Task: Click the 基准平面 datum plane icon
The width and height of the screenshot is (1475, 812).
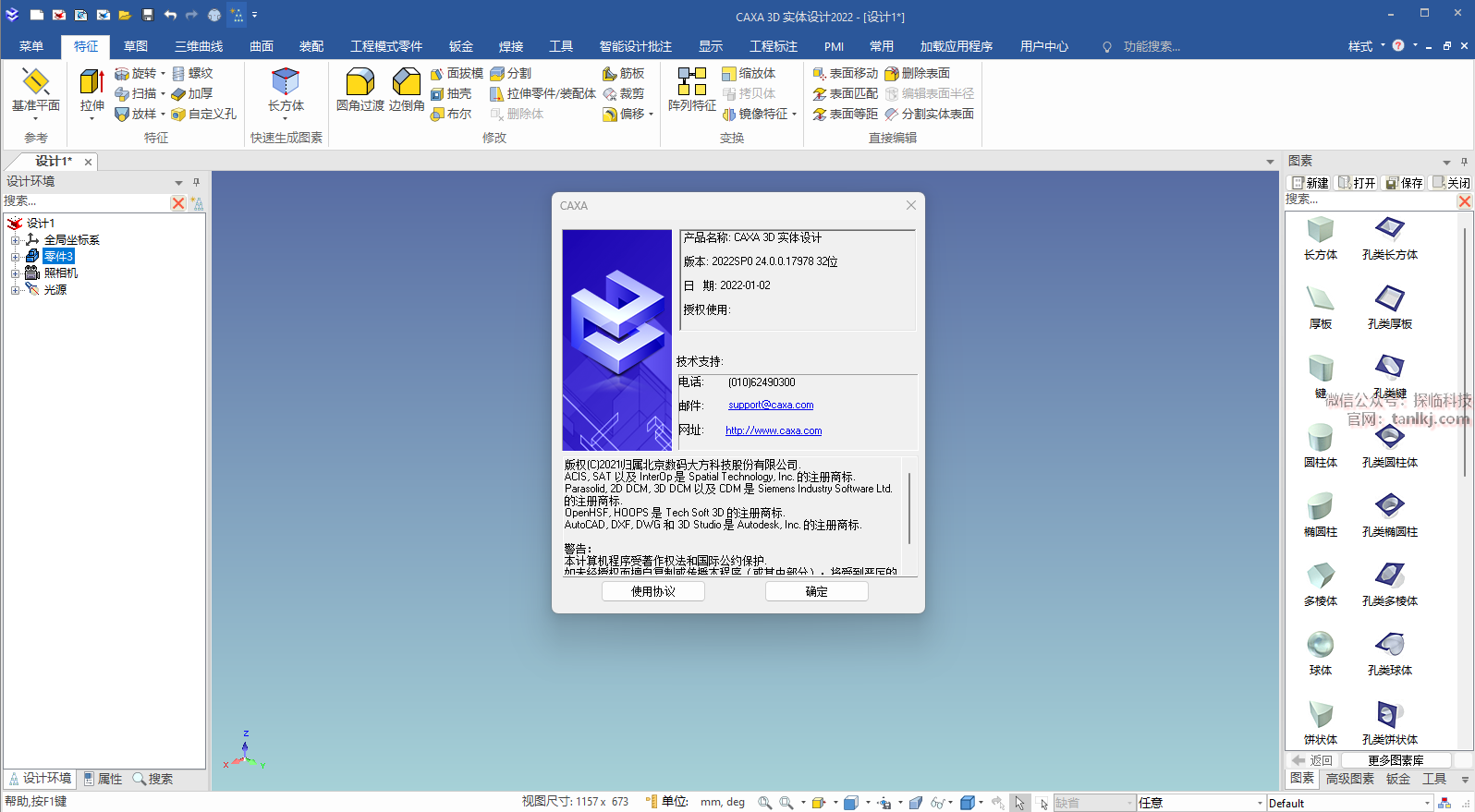Action: click(35, 83)
